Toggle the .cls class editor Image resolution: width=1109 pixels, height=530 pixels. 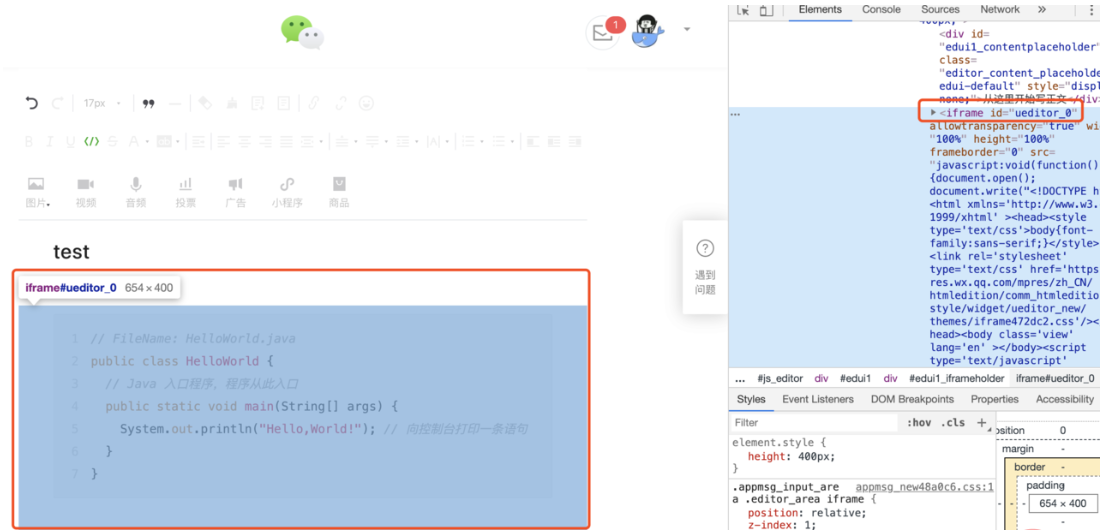pos(955,423)
